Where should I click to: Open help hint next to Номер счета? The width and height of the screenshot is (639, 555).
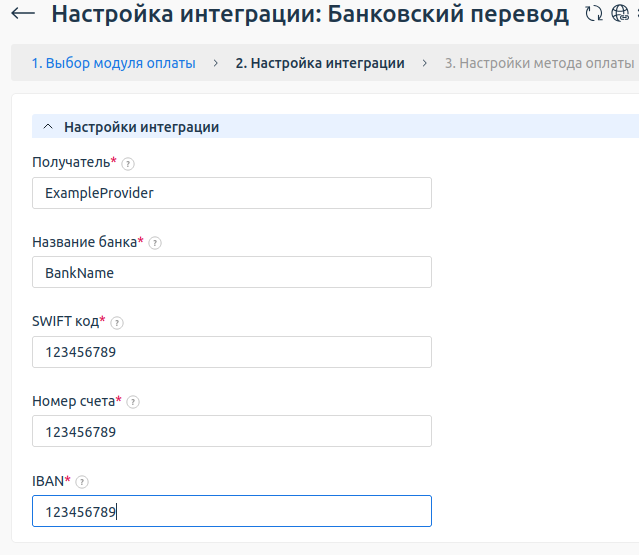[x=133, y=402]
